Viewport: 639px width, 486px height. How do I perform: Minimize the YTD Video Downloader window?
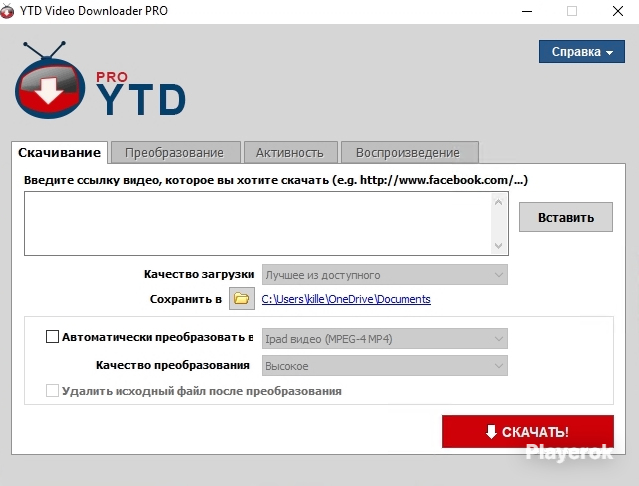(527, 11)
